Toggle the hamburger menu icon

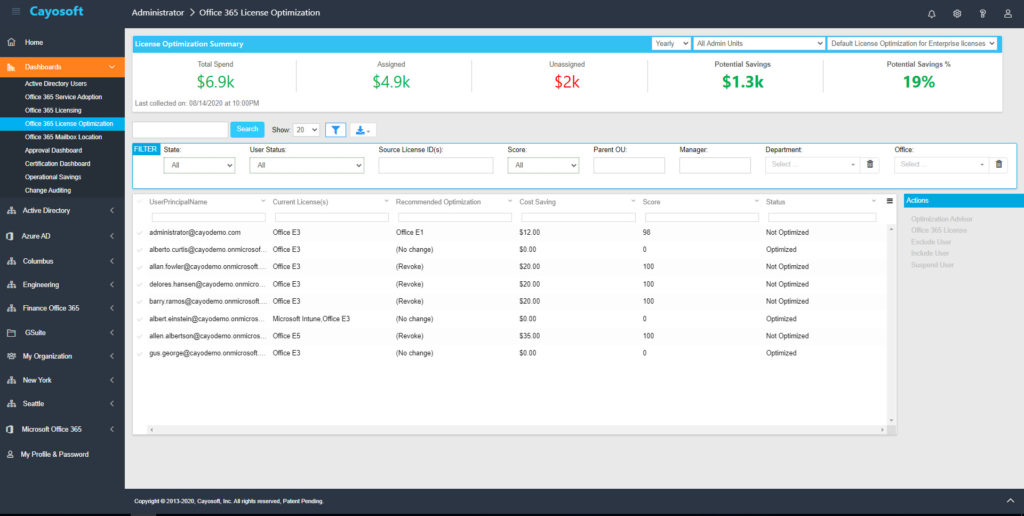pyautogui.click(x=16, y=12)
